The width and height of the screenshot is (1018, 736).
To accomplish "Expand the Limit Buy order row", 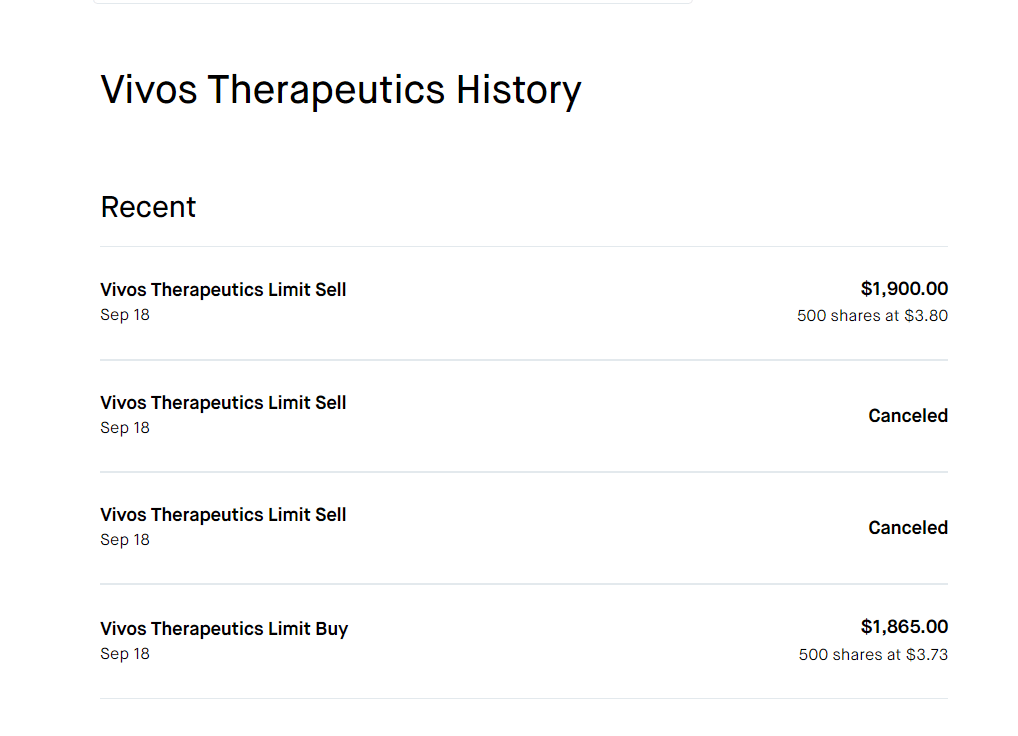I will 524,641.
